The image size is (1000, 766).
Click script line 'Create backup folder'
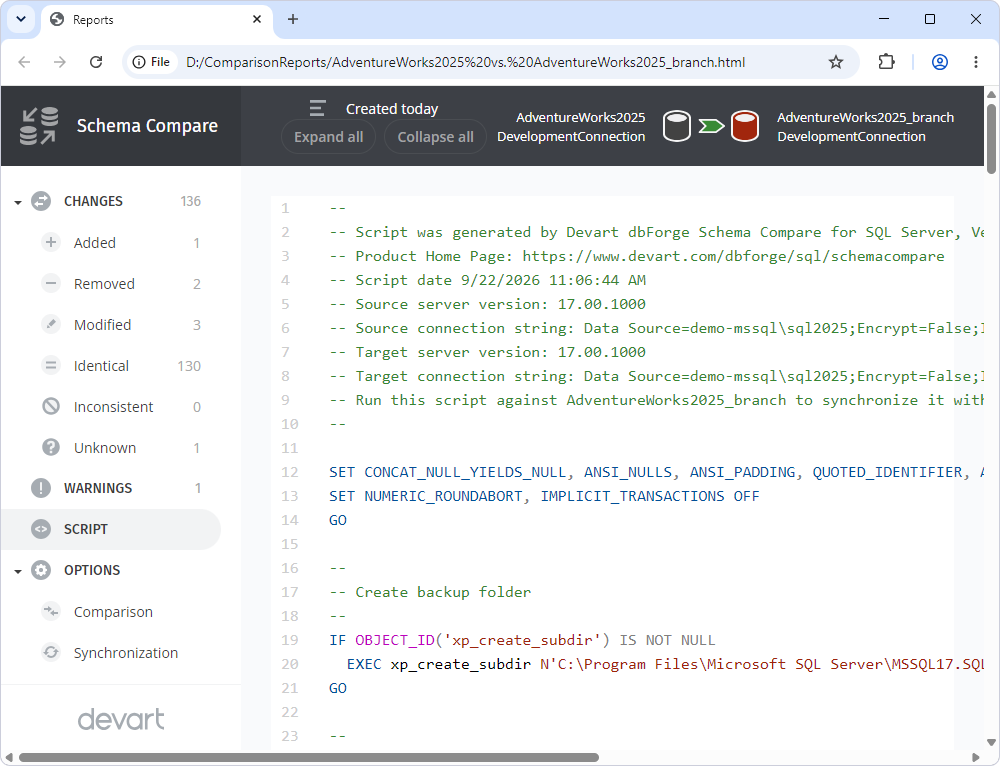click(x=430, y=592)
